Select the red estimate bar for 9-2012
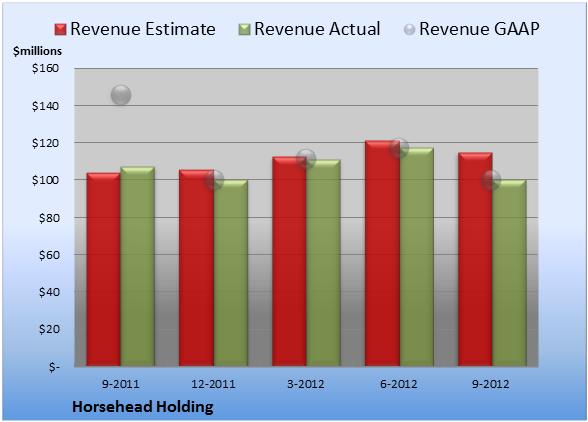 click(475, 259)
